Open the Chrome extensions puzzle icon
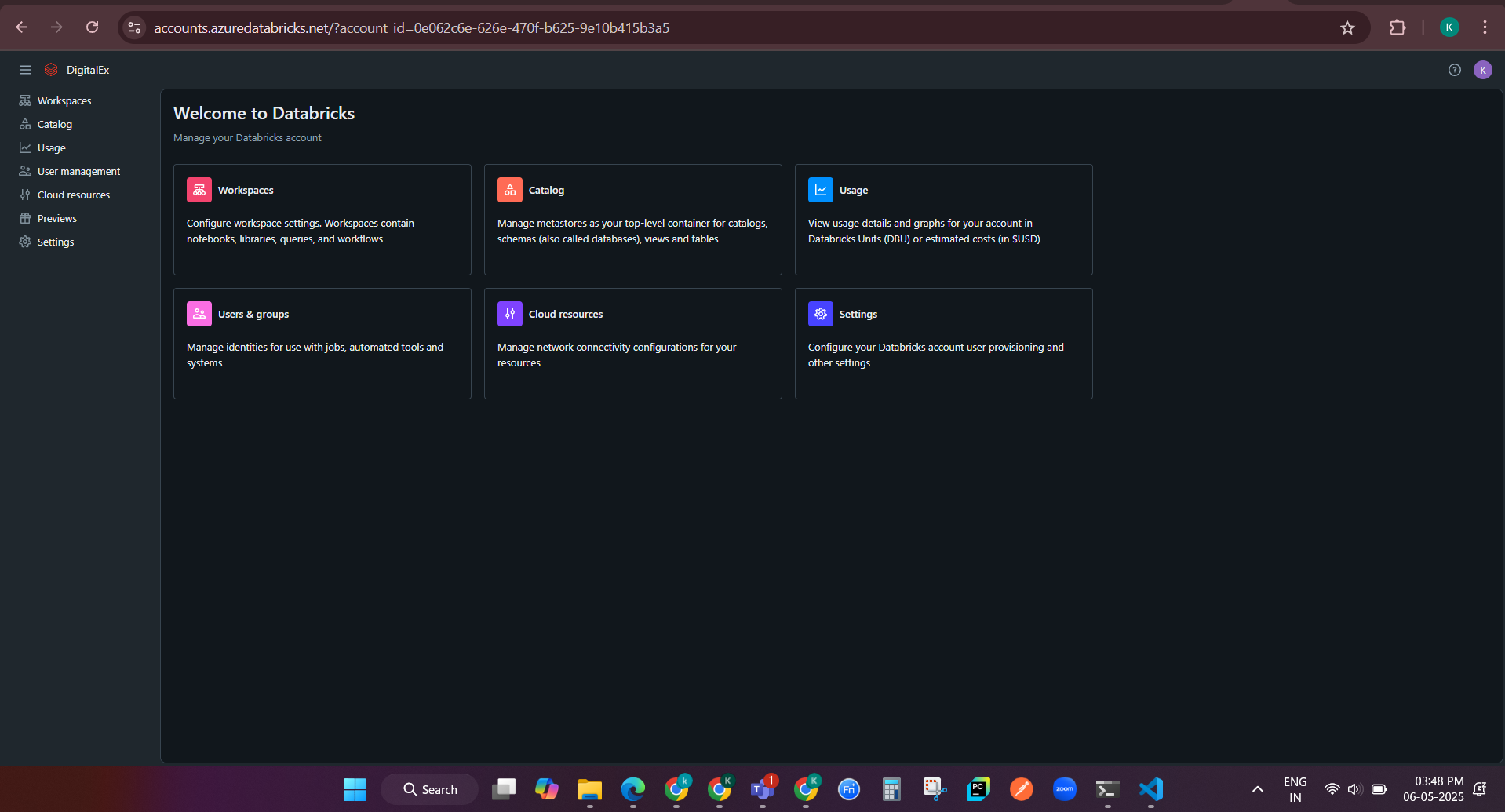 click(1397, 28)
